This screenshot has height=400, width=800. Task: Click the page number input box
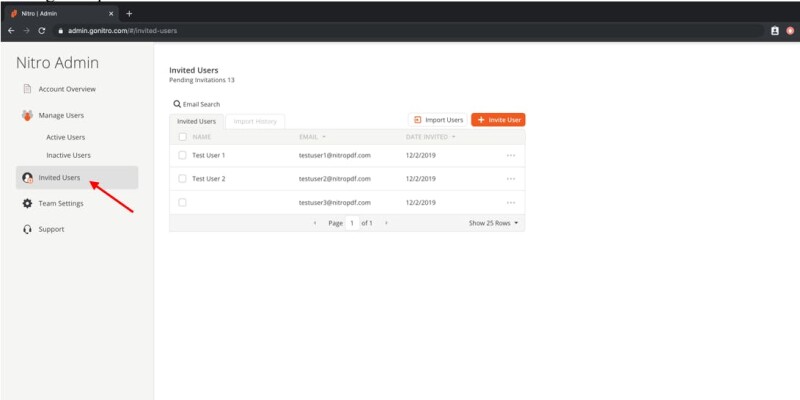[352, 223]
